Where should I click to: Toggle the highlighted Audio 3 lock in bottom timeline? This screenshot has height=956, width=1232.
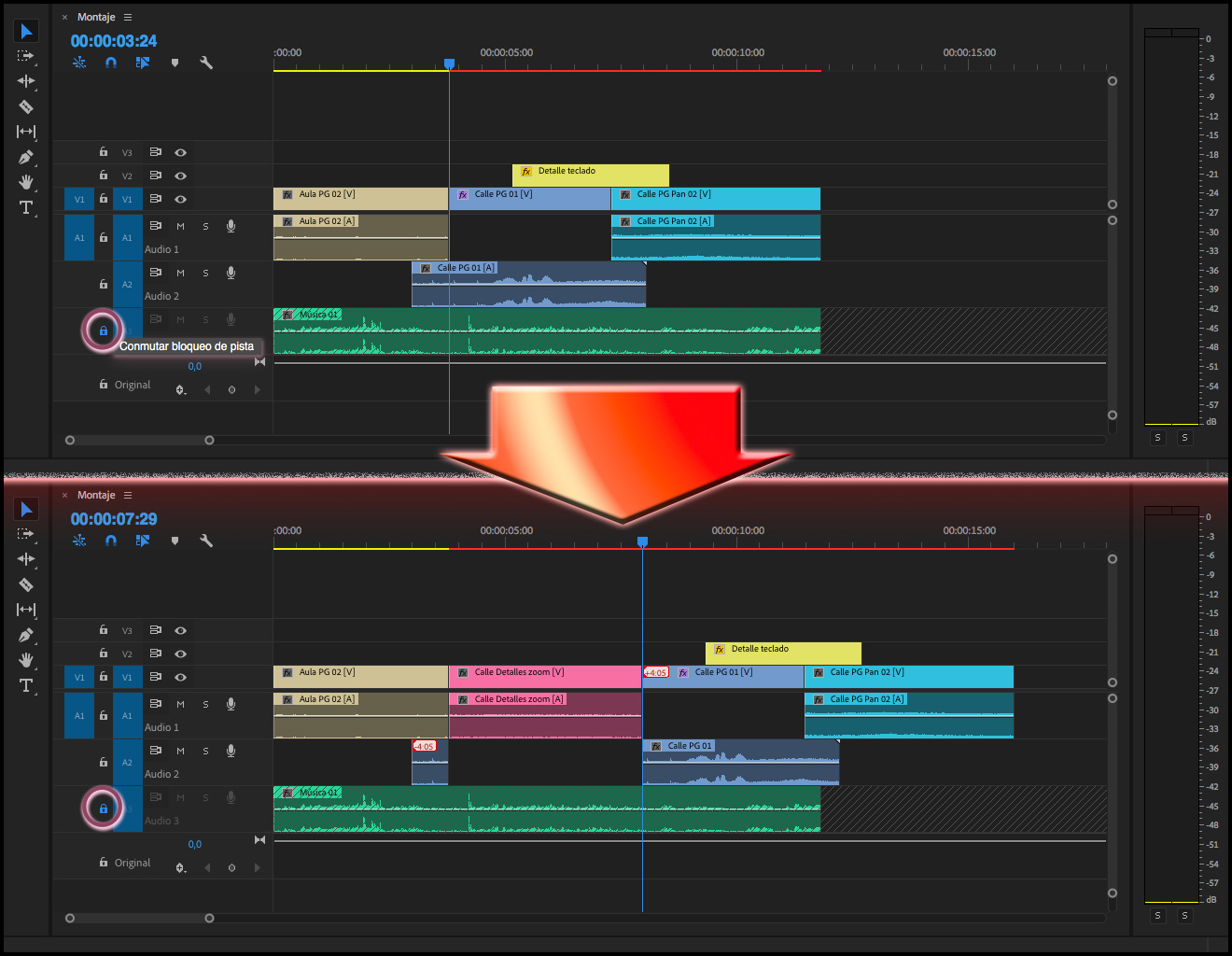pyautogui.click(x=103, y=808)
